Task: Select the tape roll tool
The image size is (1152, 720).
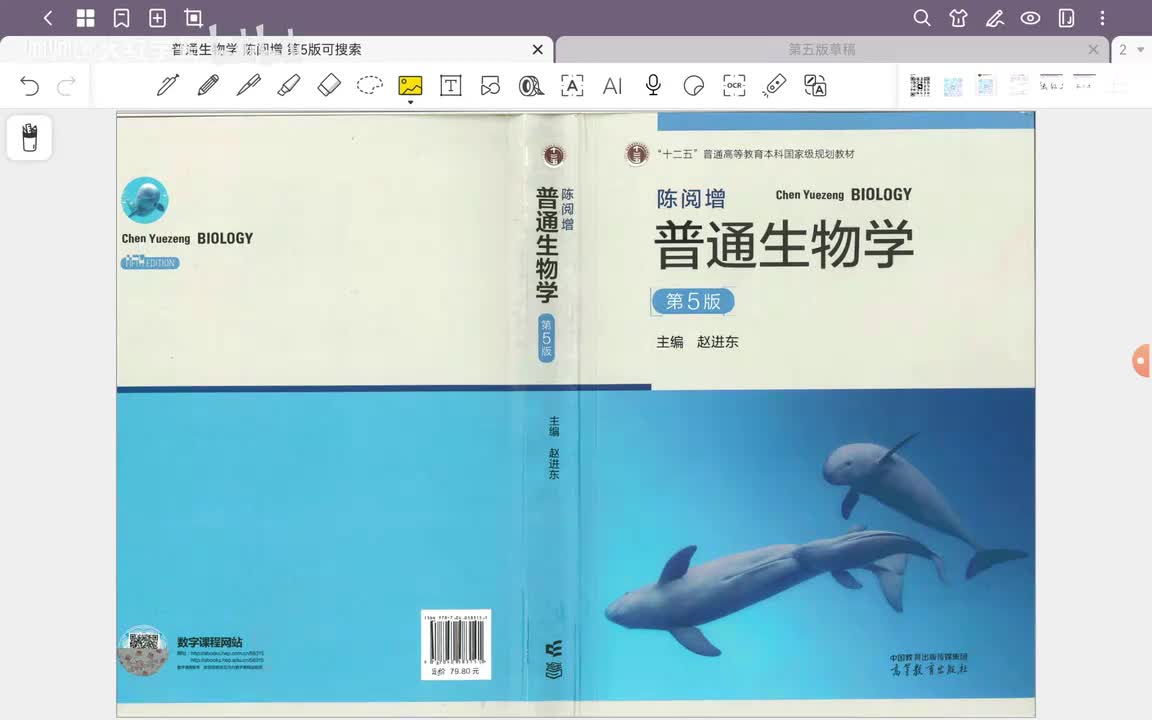Action: (x=531, y=85)
